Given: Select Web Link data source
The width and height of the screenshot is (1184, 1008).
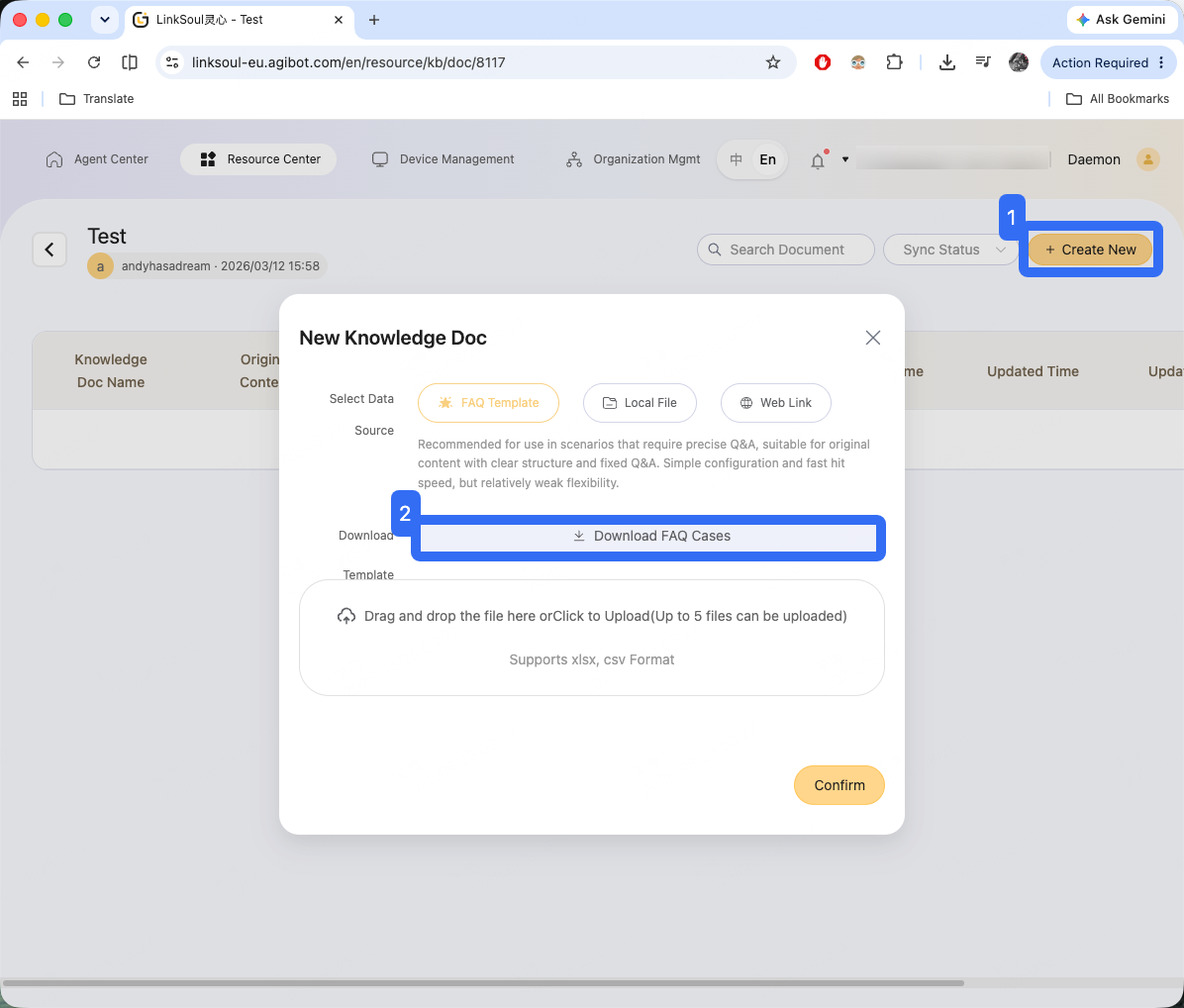Looking at the screenshot, I should [x=776, y=402].
